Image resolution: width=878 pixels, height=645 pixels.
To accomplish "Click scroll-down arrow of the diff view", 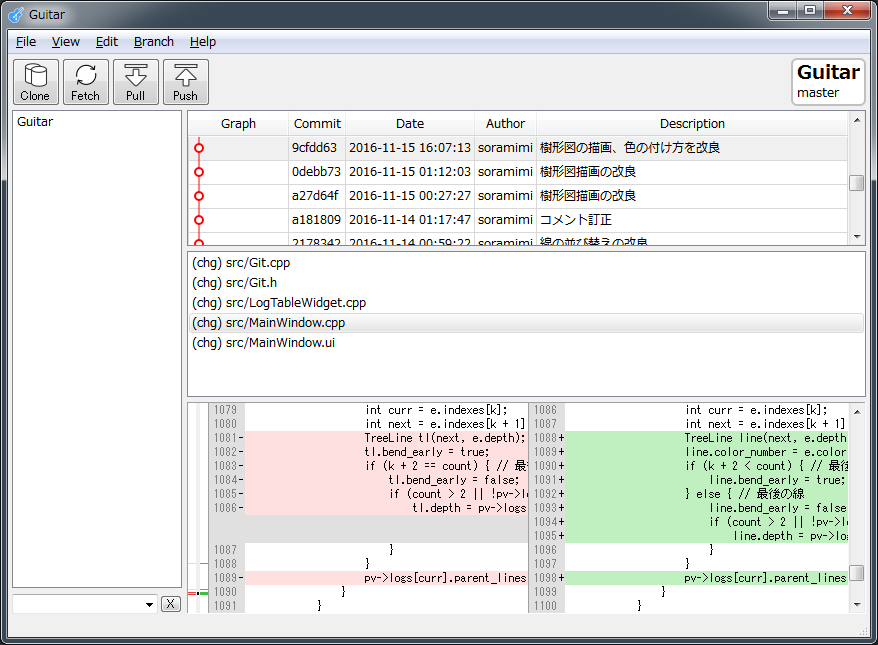I will [857, 605].
